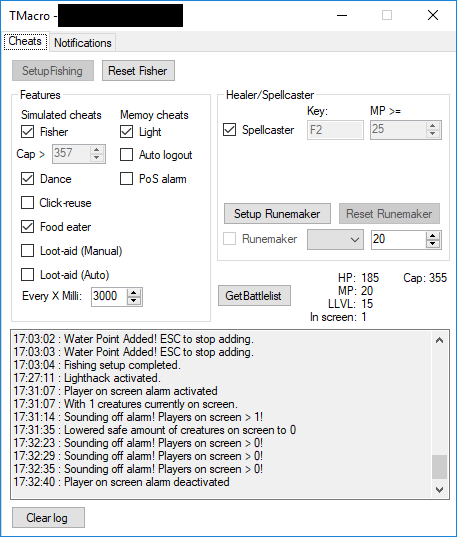The height and width of the screenshot is (537, 457).
Task: Click the Reset Runemaker button
Action: [x=389, y=214]
